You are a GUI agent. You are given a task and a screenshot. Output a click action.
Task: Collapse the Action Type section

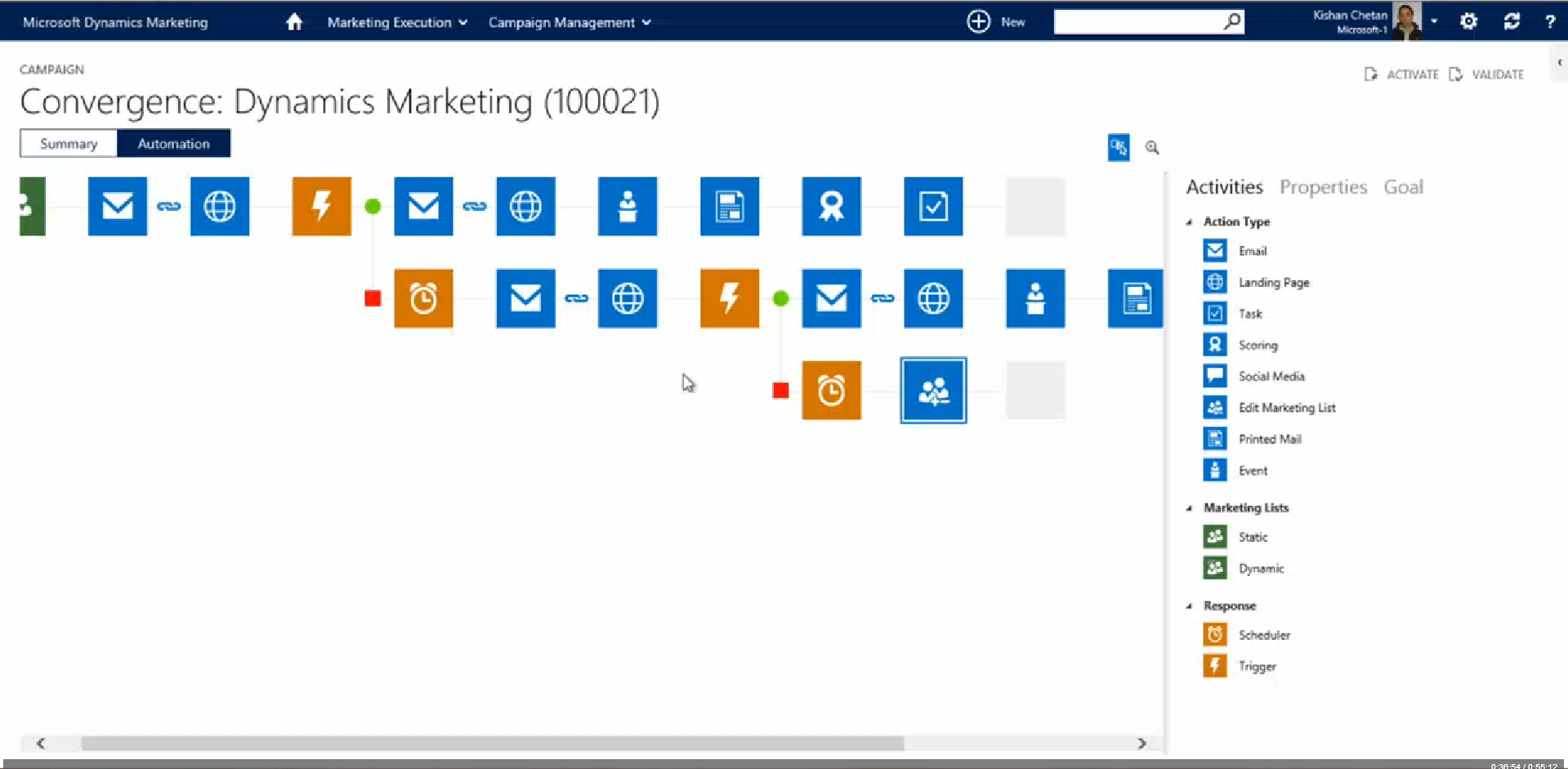pyautogui.click(x=1190, y=222)
